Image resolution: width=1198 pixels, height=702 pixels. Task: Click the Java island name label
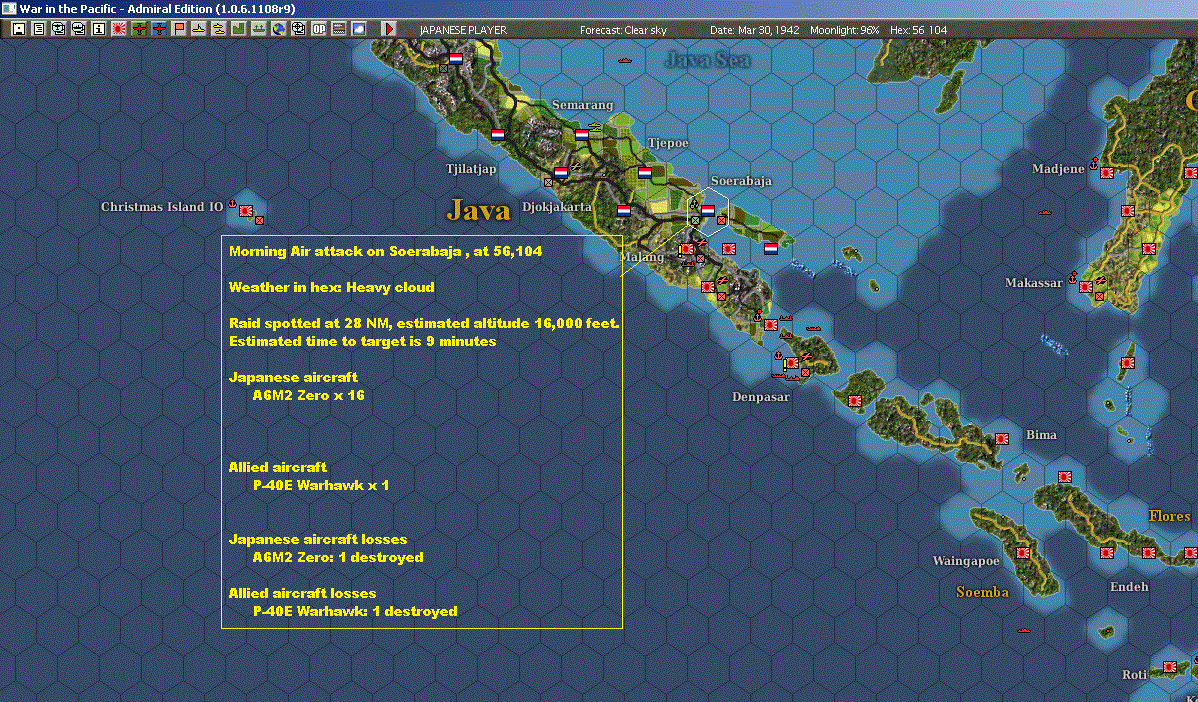(478, 210)
